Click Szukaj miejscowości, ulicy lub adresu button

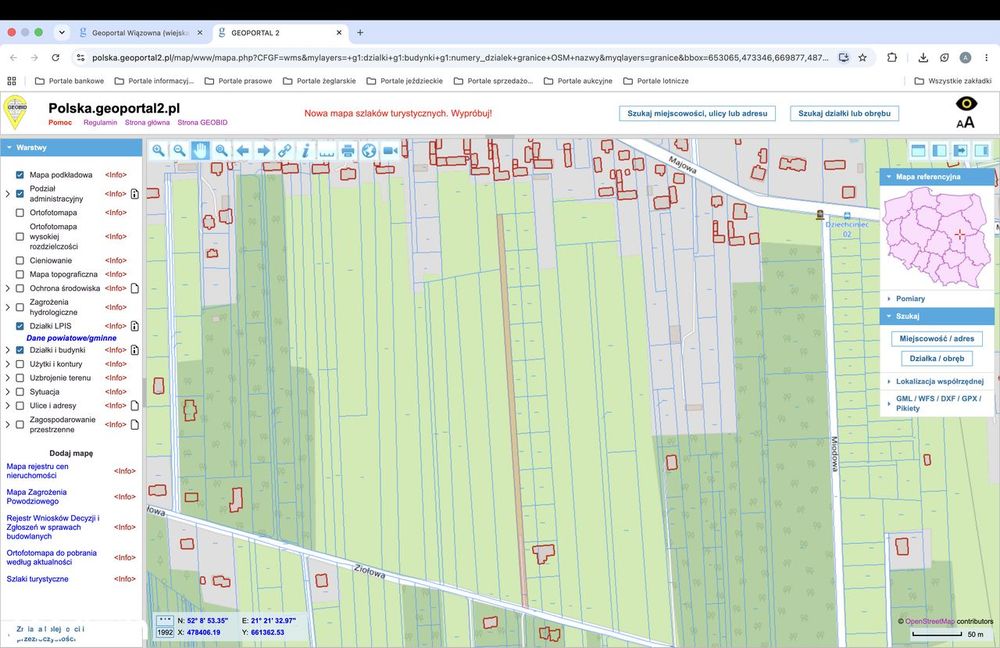pyautogui.click(x=697, y=114)
